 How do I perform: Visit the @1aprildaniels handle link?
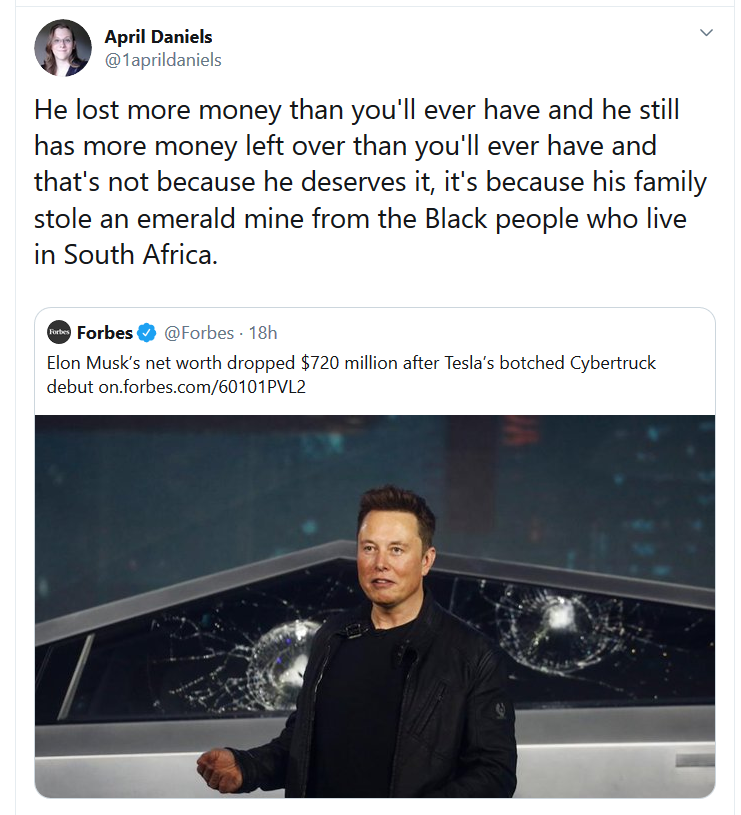pos(163,60)
